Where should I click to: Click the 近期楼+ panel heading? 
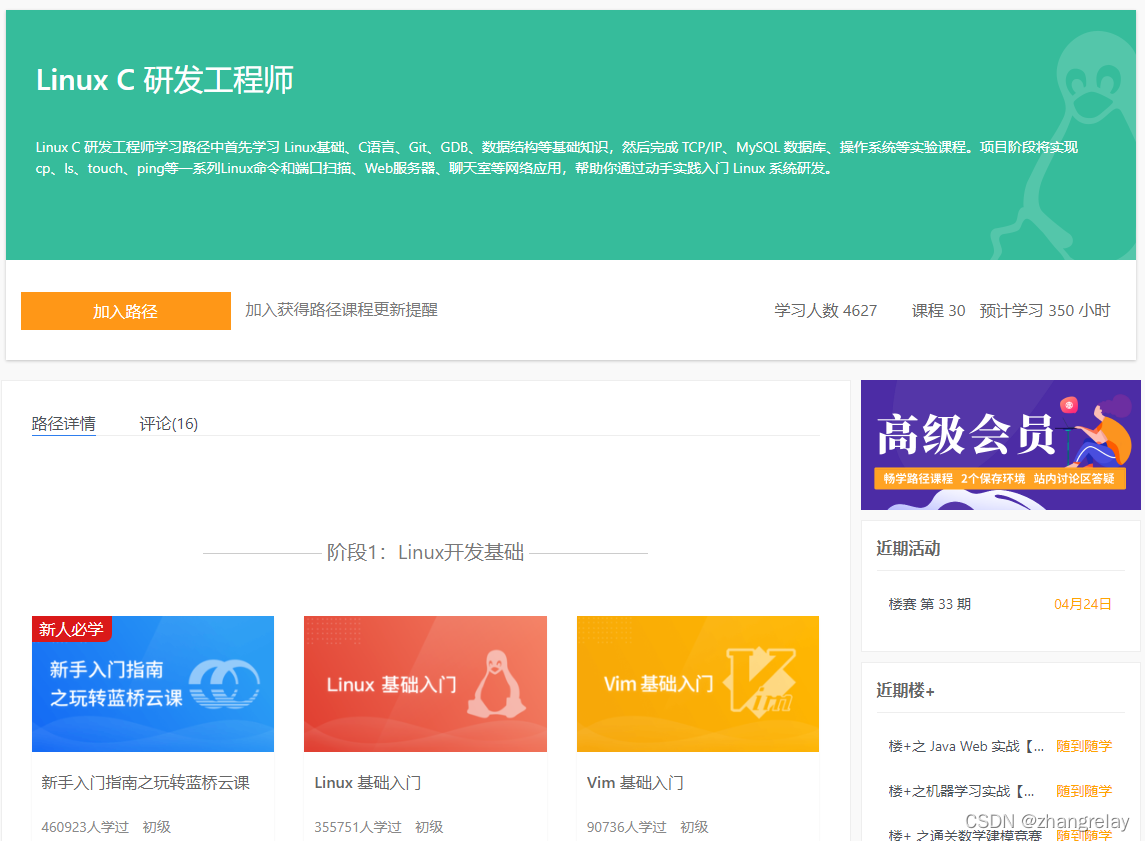tap(905, 690)
